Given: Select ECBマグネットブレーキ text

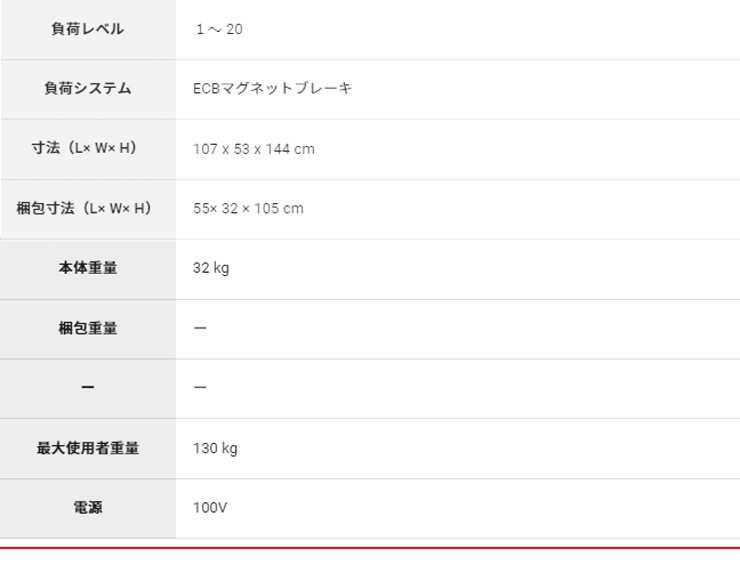Looking at the screenshot, I should tap(272, 89).
